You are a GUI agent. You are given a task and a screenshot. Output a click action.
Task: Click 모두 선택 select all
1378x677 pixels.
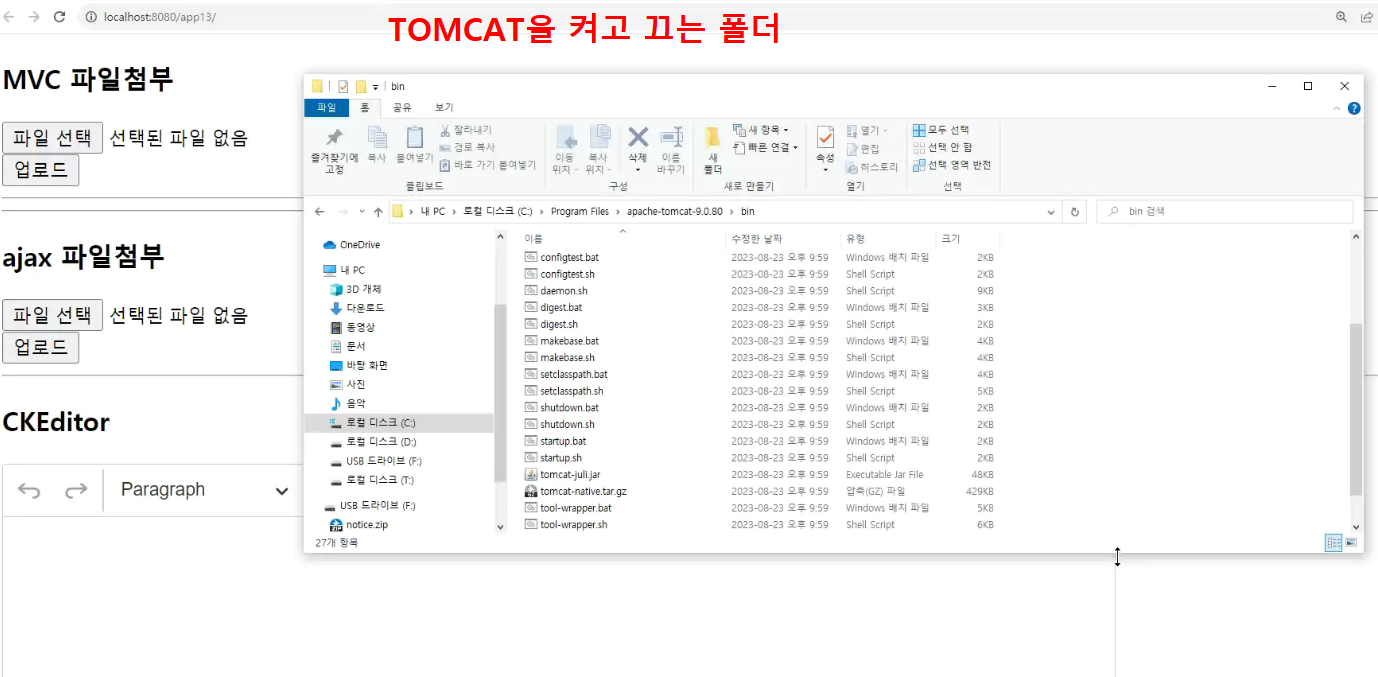coord(941,130)
